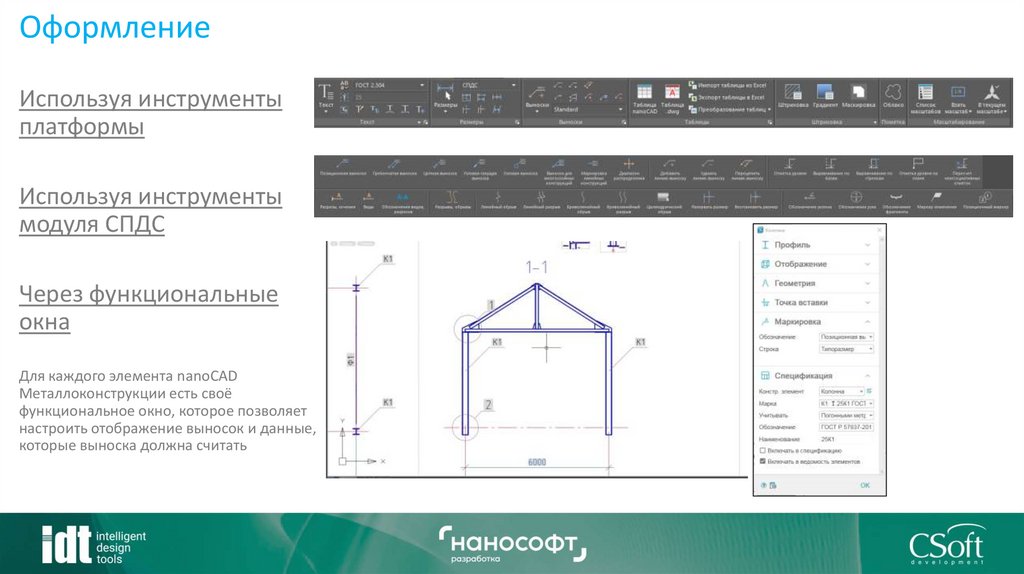
Task: Select the Обозначение узла tool
Action: (x=856, y=200)
